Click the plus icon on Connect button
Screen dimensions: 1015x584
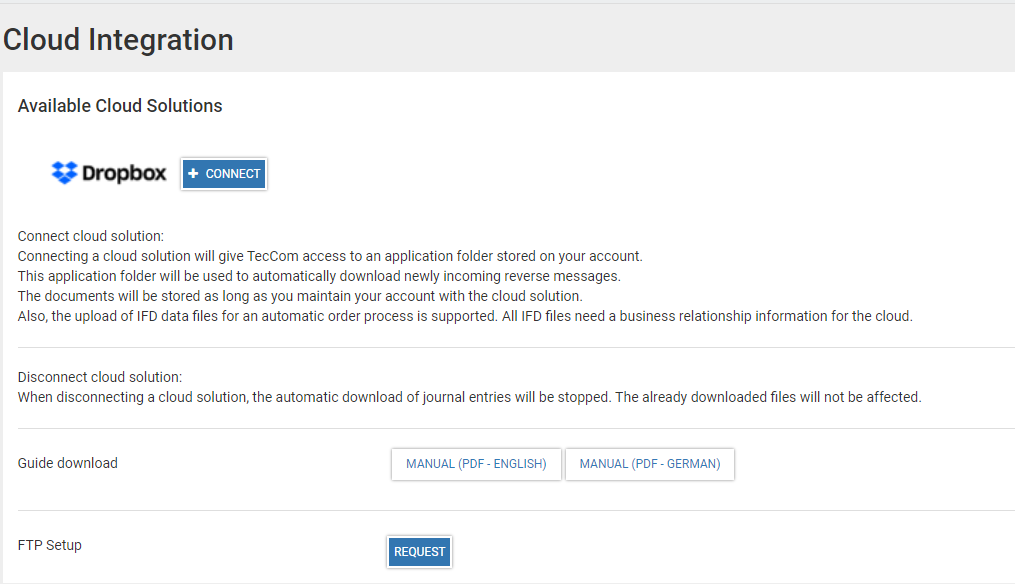194,174
